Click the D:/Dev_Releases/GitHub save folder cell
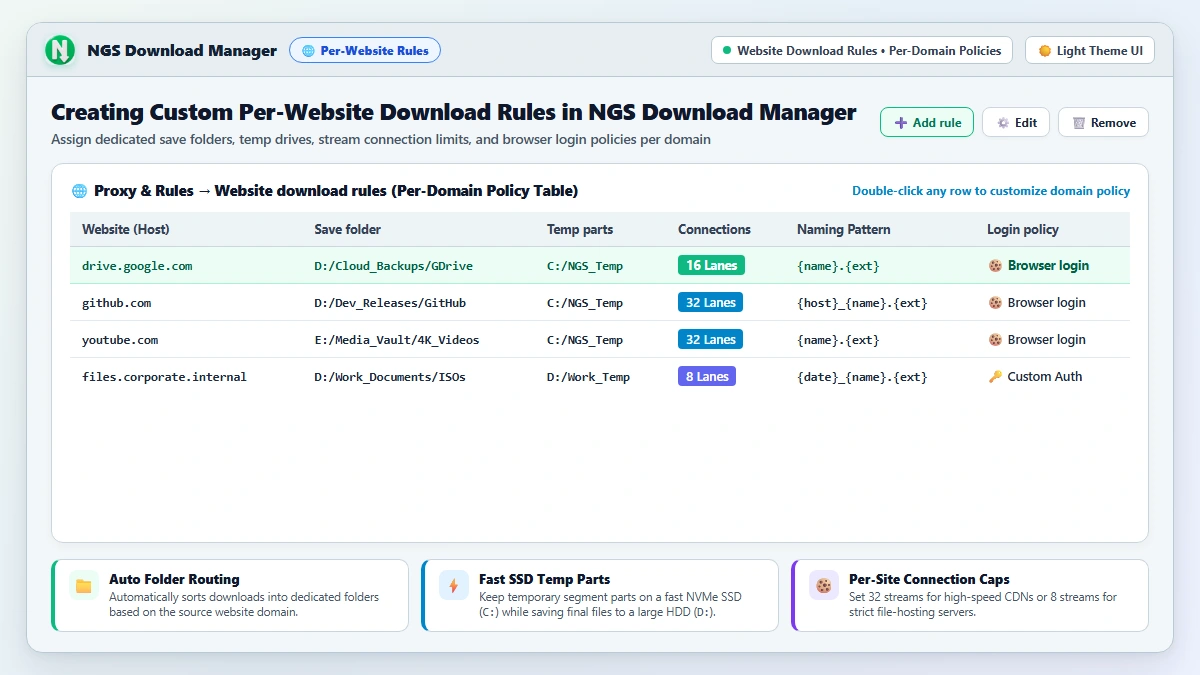This screenshot has width=1200, height=675. point(390,303)
